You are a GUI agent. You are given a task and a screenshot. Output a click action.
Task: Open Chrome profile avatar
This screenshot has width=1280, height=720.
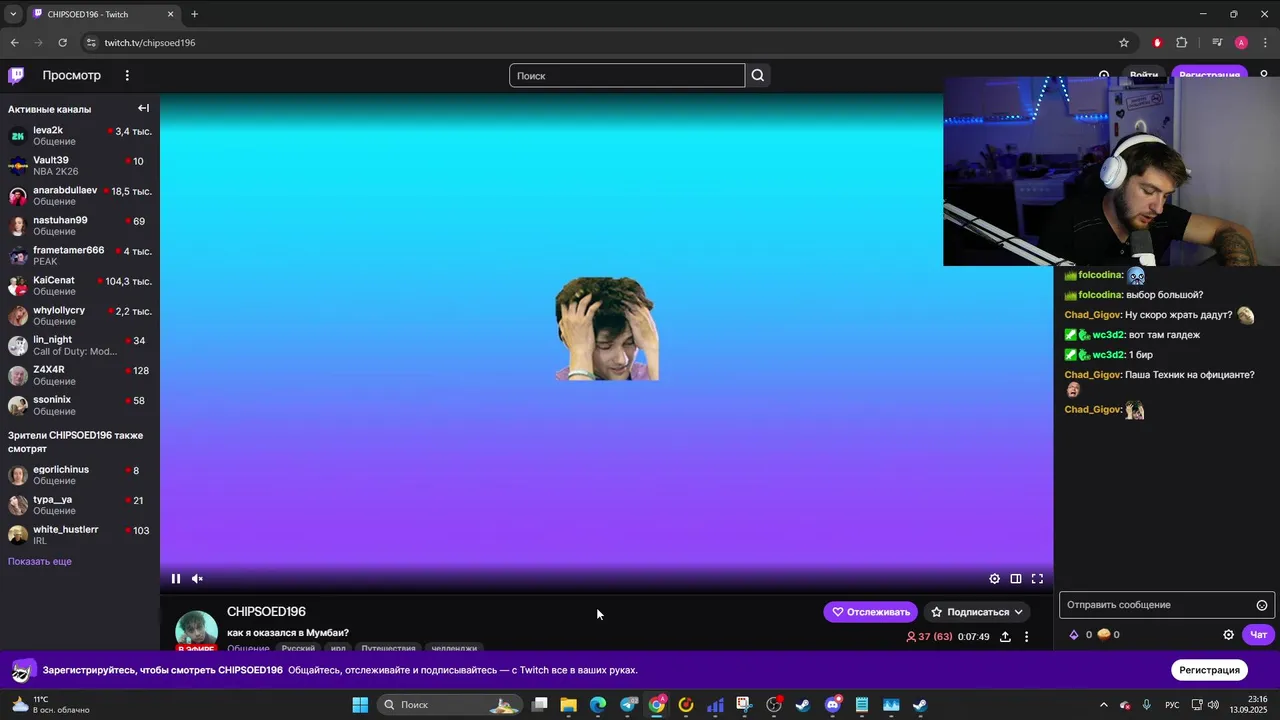1241,43
